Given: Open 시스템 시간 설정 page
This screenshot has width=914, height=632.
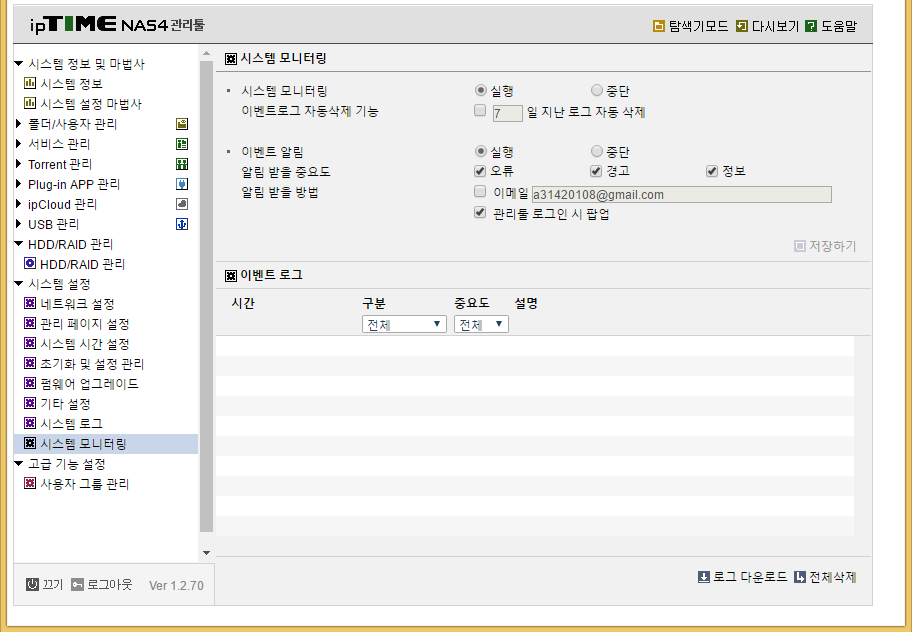Looking at the screenshot, I should point(85,344).
